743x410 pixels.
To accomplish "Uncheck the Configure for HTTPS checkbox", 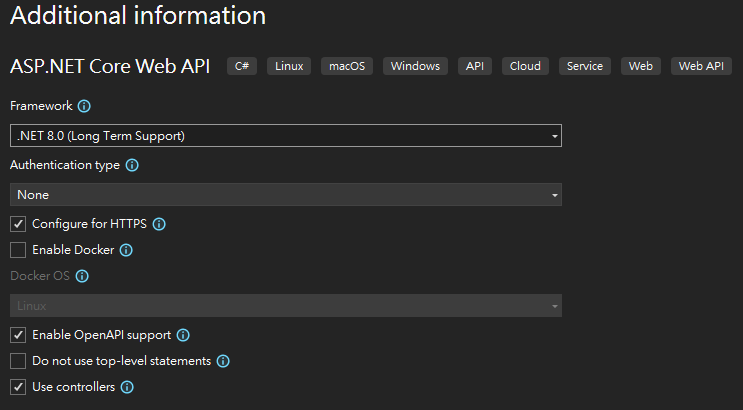I will pos(18,224).
